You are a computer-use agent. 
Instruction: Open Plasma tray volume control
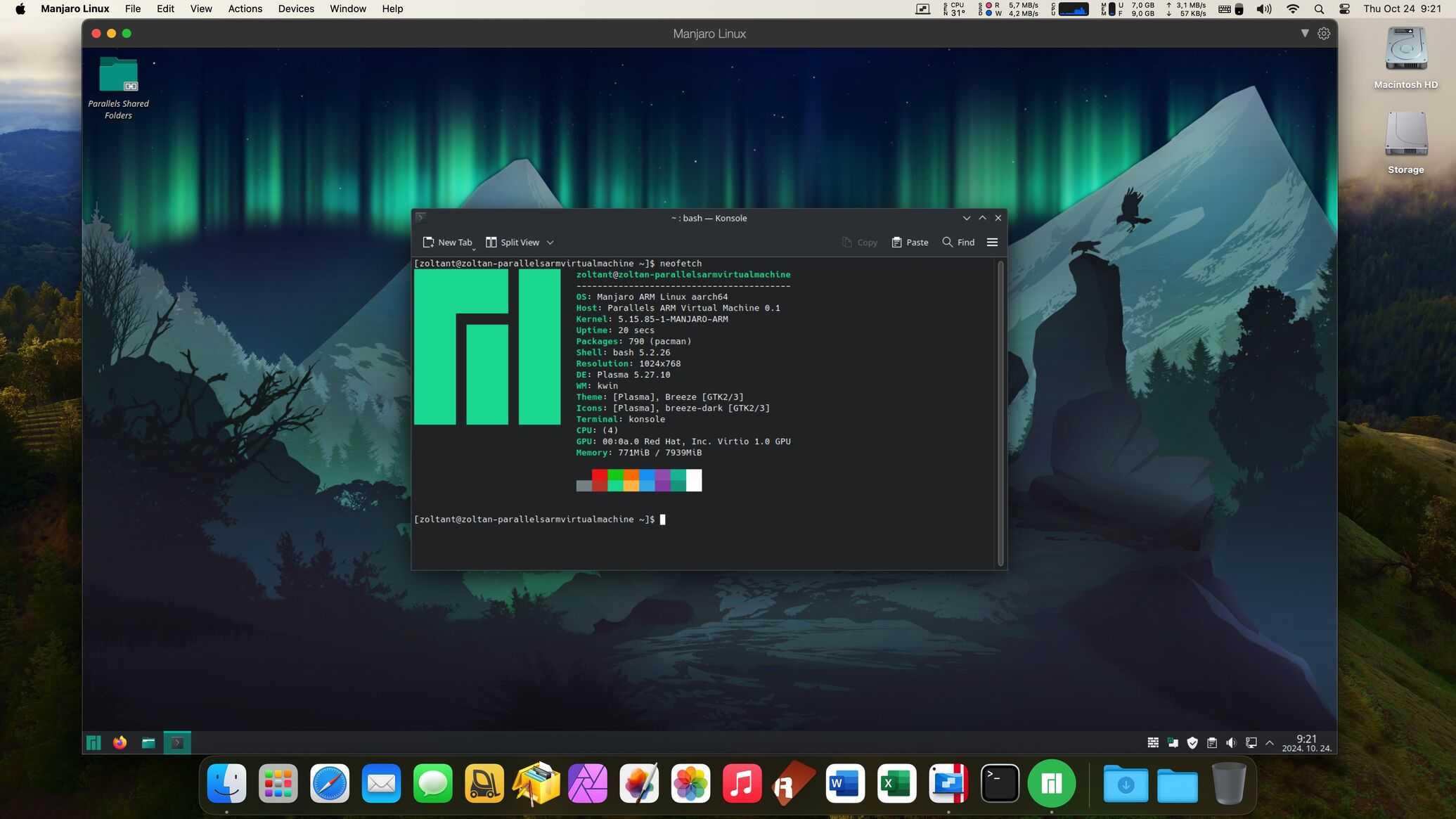(1231, 742)
